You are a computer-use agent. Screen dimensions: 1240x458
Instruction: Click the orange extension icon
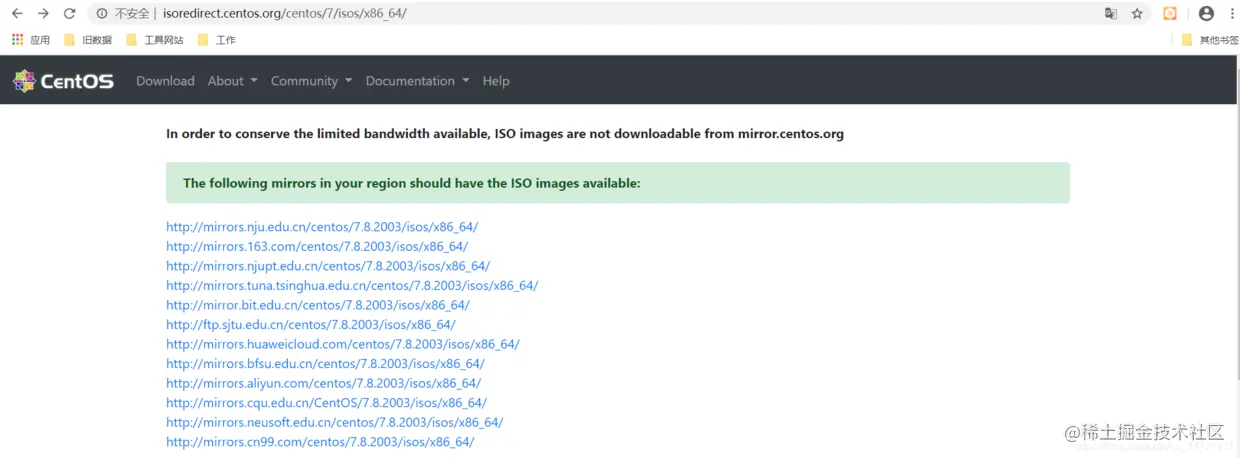[x=1171, y=14]
